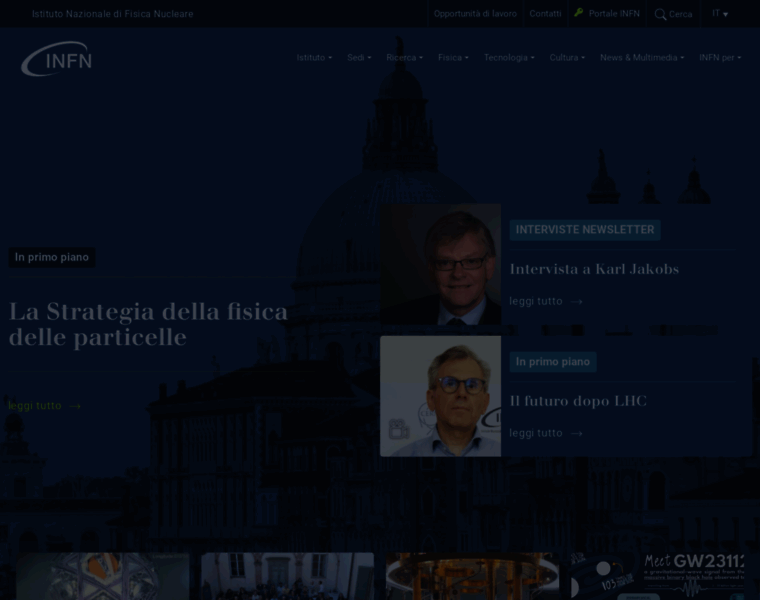Open headline La Strategia della fisica delle particelle
760x600 pixels.
(x=148, y=324)
